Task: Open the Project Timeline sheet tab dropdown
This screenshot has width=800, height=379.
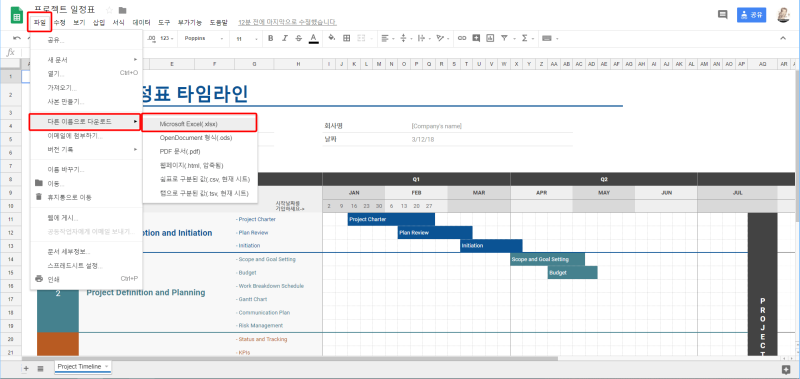Action: point(106,367)
